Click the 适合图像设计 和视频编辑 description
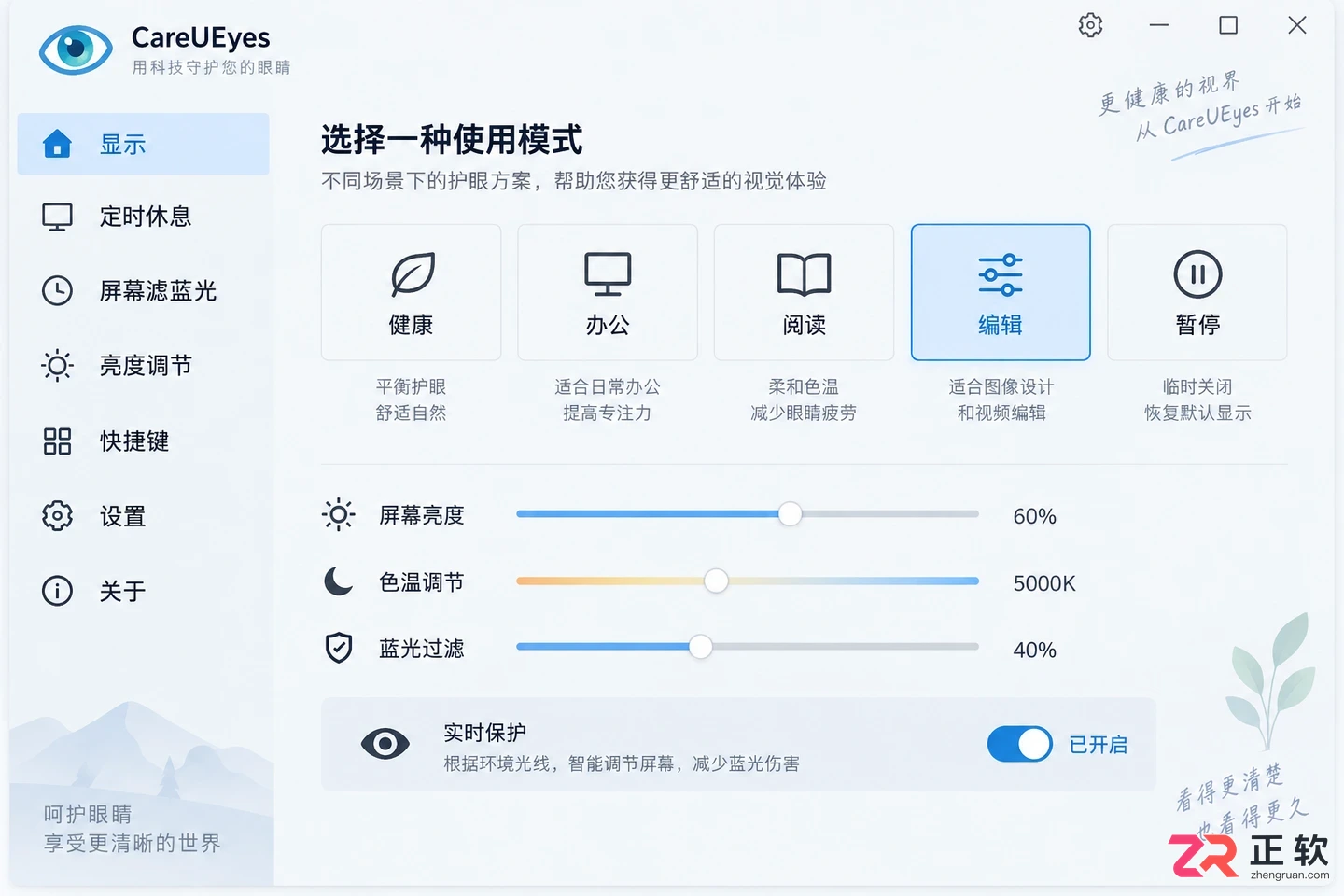This screenshot has width=1344, height=896. point(1001,399)
